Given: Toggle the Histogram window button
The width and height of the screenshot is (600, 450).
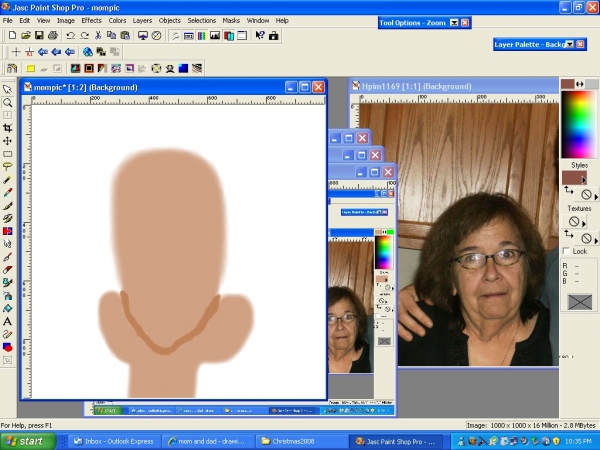Looking at the screenshot, I should pos(215,36).
